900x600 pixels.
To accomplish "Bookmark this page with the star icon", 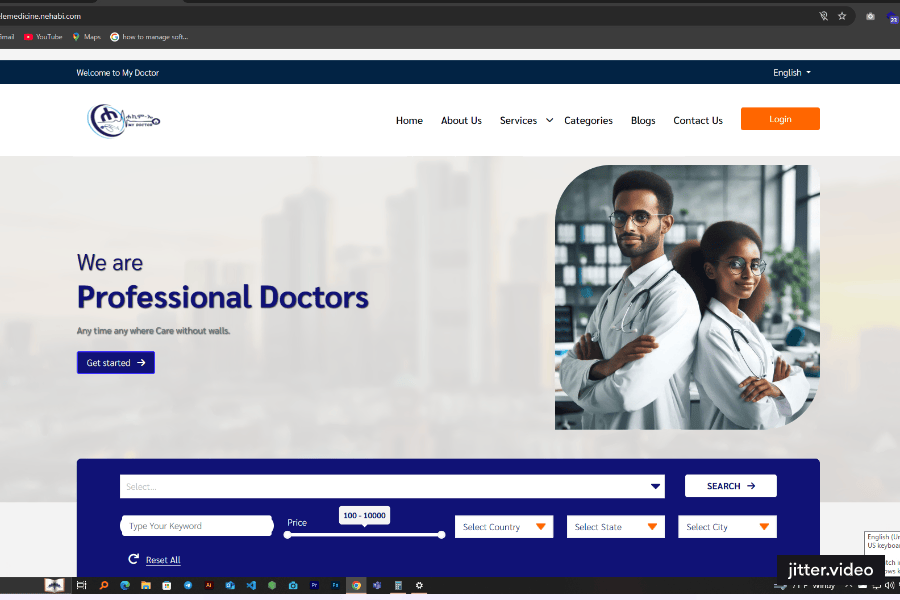I will click(842, 16).
